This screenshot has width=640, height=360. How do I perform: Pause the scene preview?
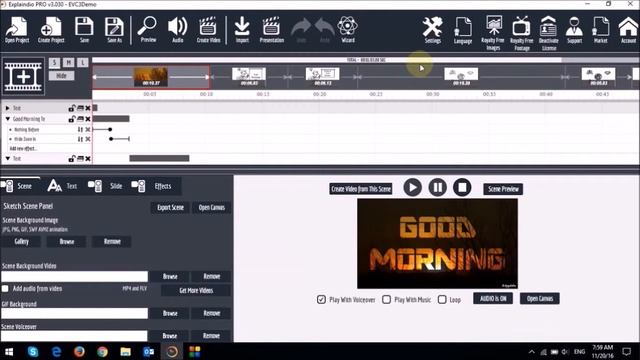pos(437,188)
